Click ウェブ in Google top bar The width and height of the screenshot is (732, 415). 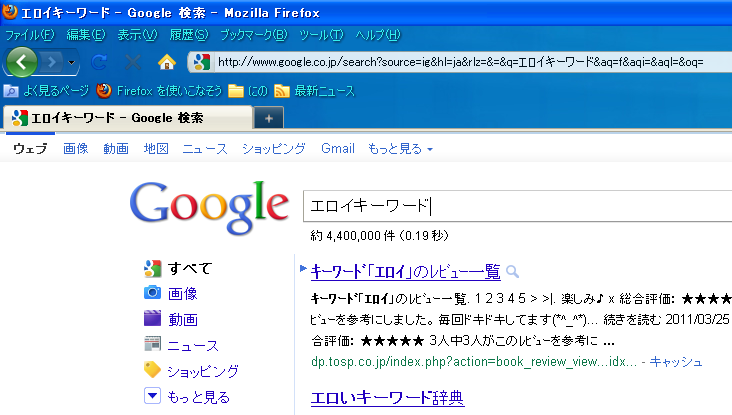click(30, 148)
